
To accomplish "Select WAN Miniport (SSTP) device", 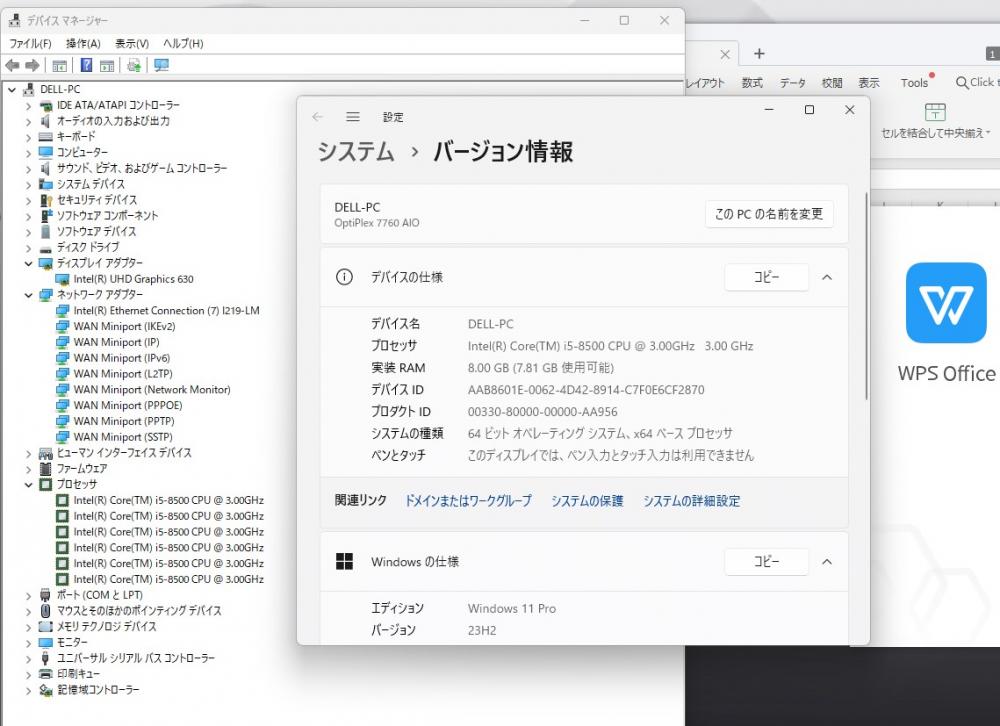I will [123, 437].
